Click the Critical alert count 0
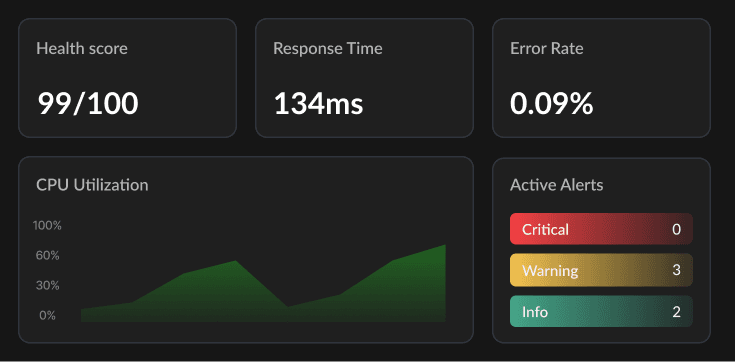 click(676, 229)
